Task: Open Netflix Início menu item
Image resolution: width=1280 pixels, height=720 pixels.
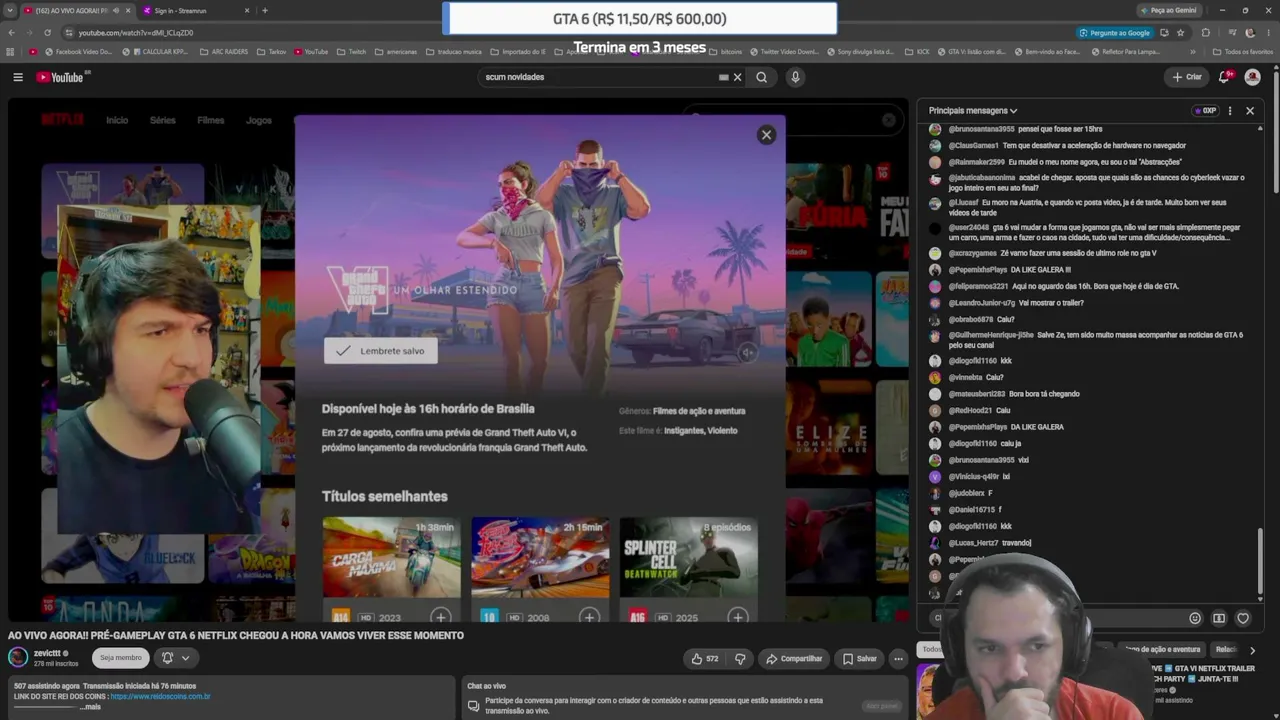Action: coord(117,120)
